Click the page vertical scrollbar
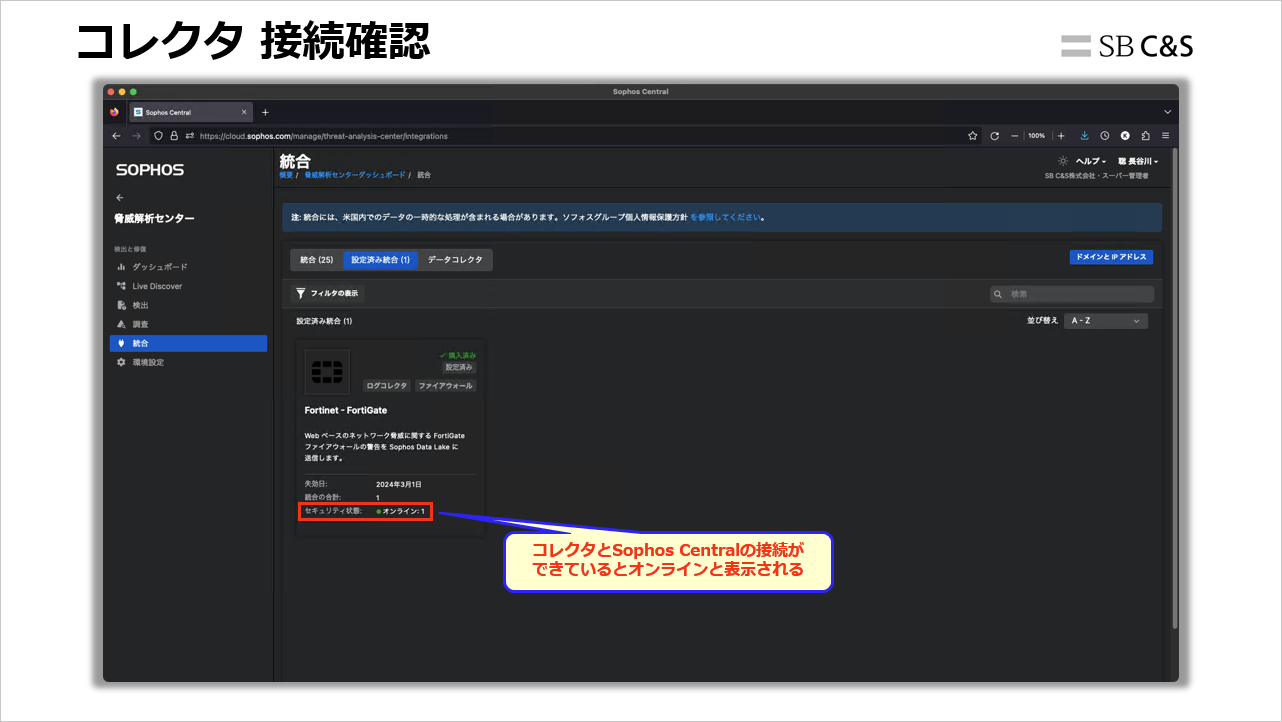 (1173, 390)
